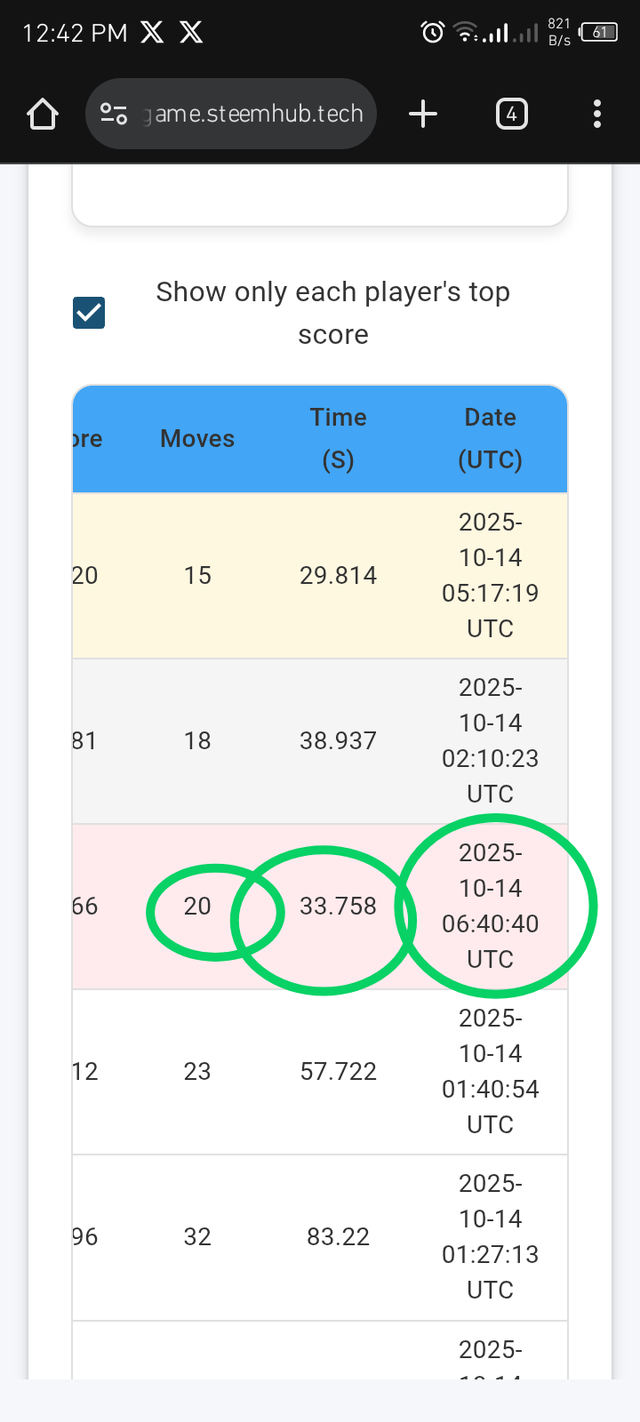Open the tab switcher showing 4 tabs
Image resolution: width=640 pixels, height=1422 pixels.
tap(511, 114)
